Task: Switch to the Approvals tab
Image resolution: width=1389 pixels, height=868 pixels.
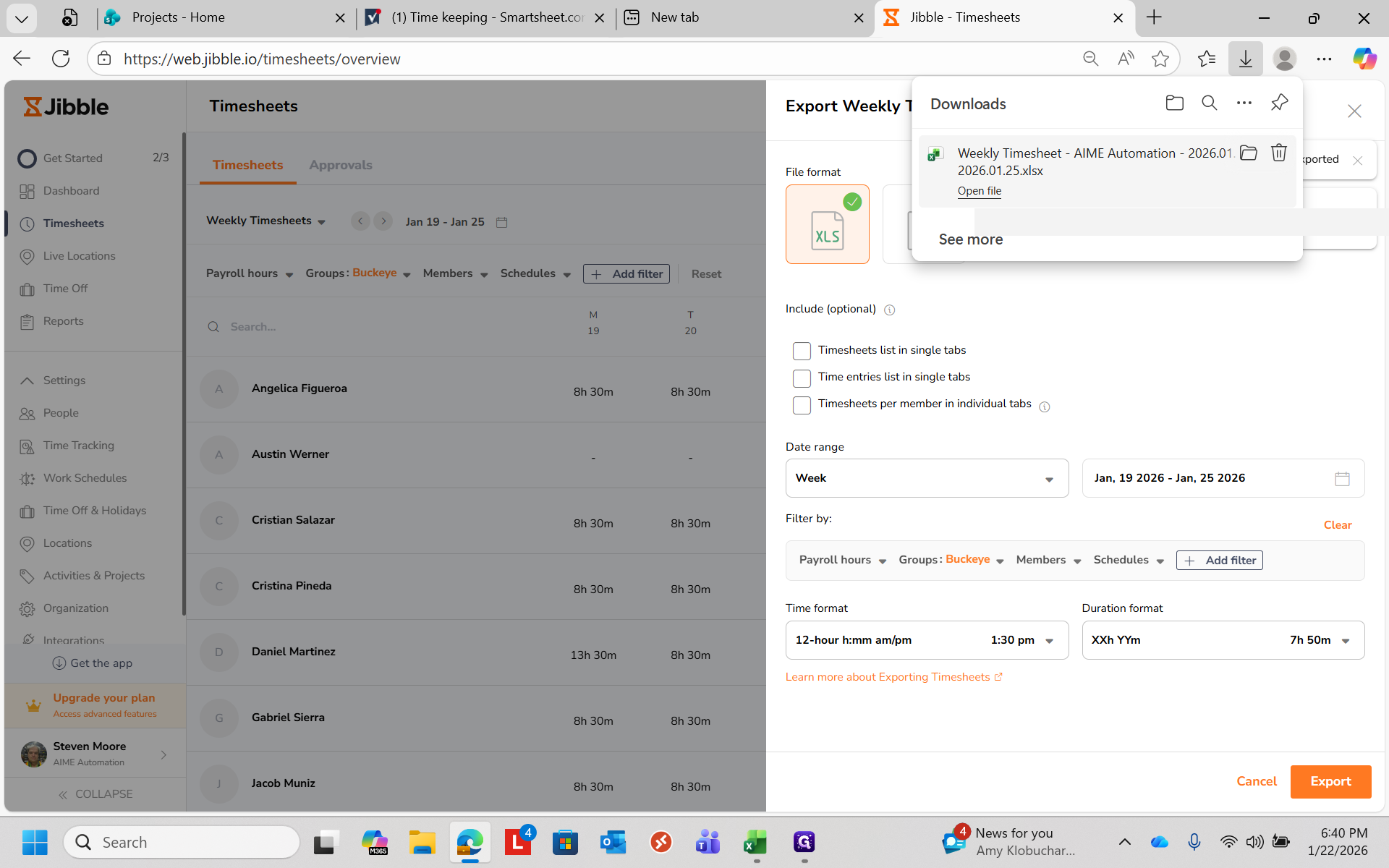Action: coord(340,165)
